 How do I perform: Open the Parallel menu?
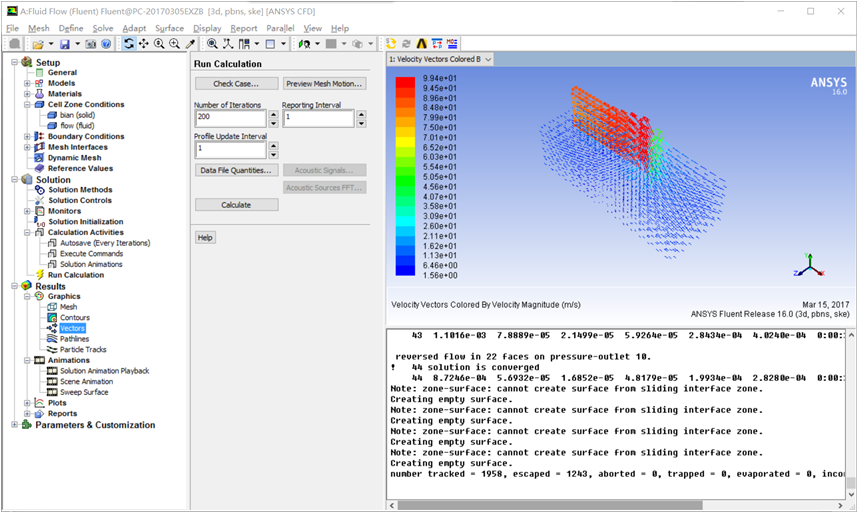click(280, 28)
